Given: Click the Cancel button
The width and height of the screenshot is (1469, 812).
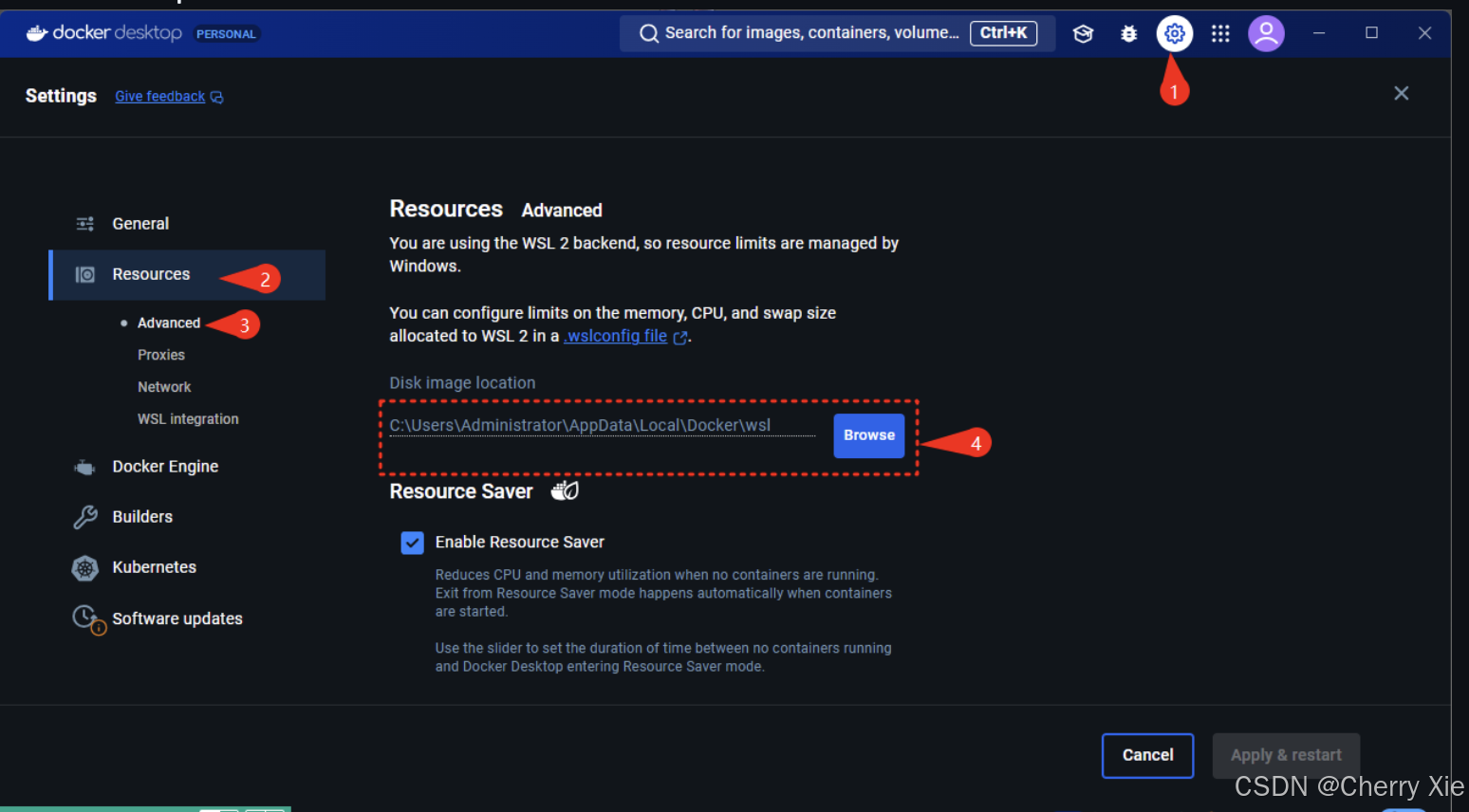Looking at the screenshot, I should [1147, 755].
